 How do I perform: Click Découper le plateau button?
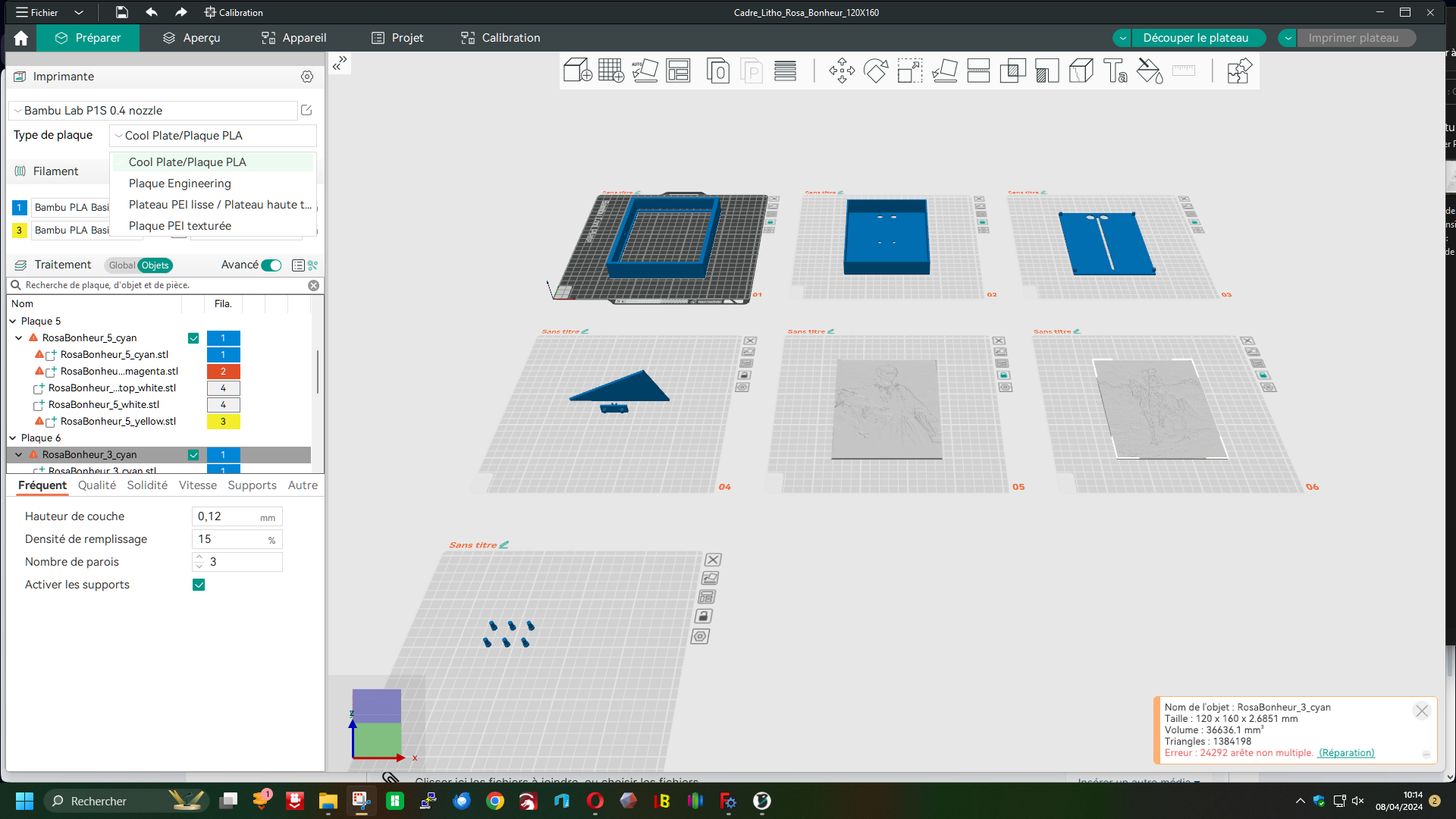click(x=1195, y=38)
